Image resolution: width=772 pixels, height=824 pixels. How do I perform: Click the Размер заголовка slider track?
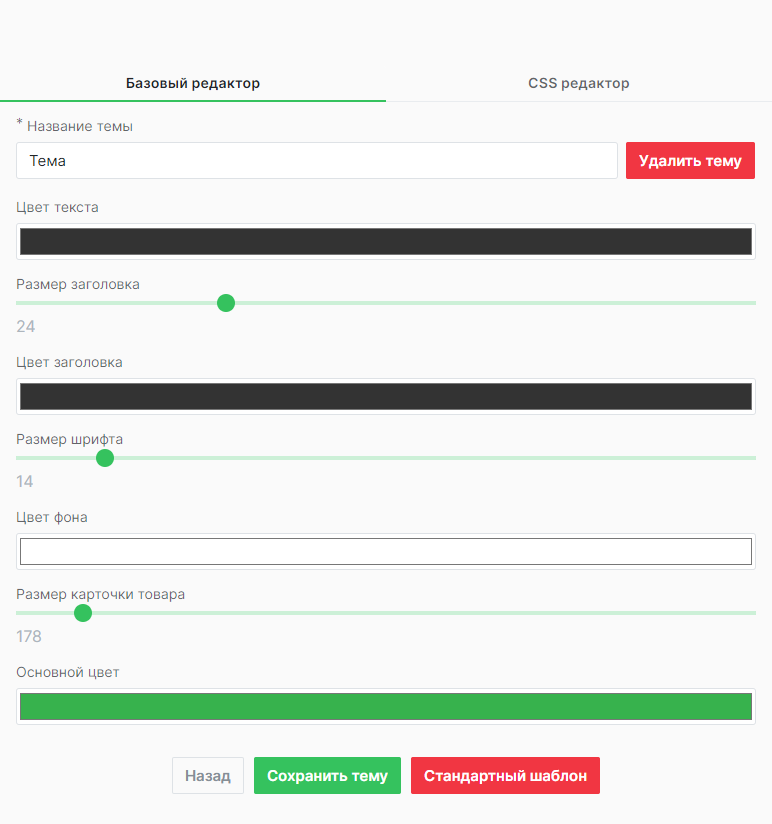500,303
